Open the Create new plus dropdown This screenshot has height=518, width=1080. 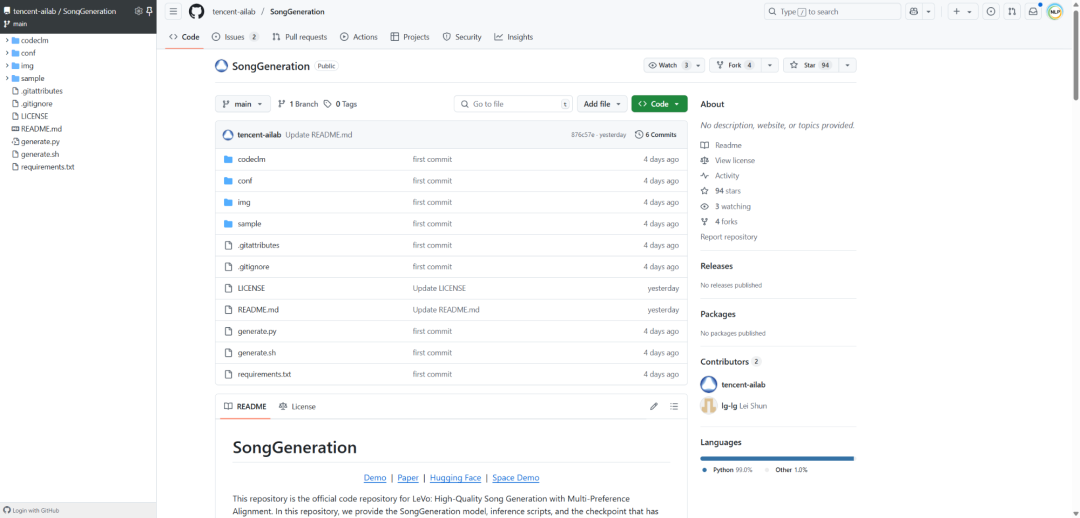(963, 12)
